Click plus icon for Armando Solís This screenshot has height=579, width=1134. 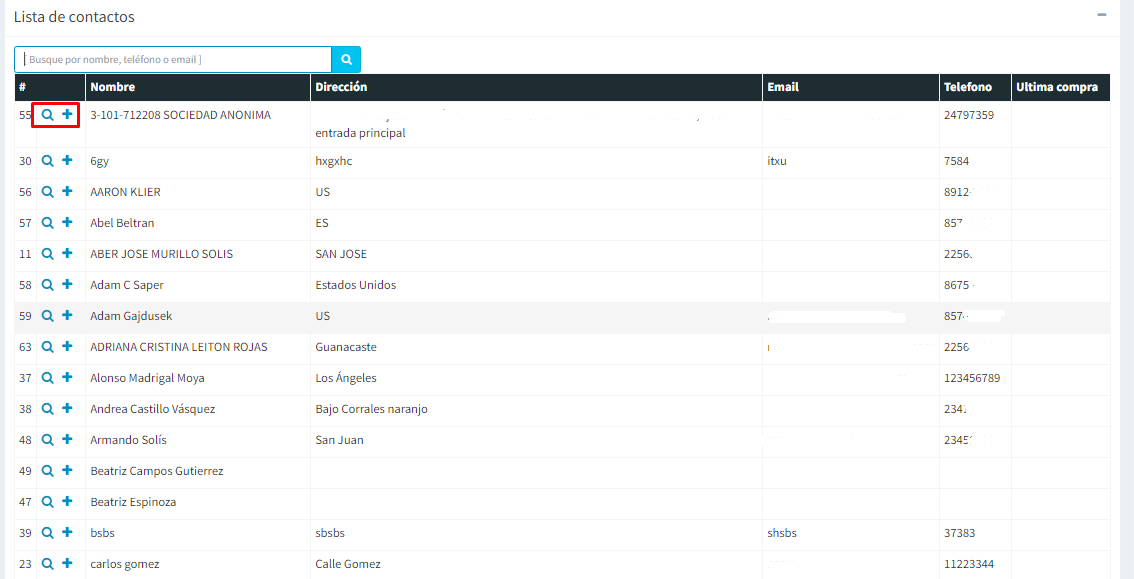(x=67, y=439)
